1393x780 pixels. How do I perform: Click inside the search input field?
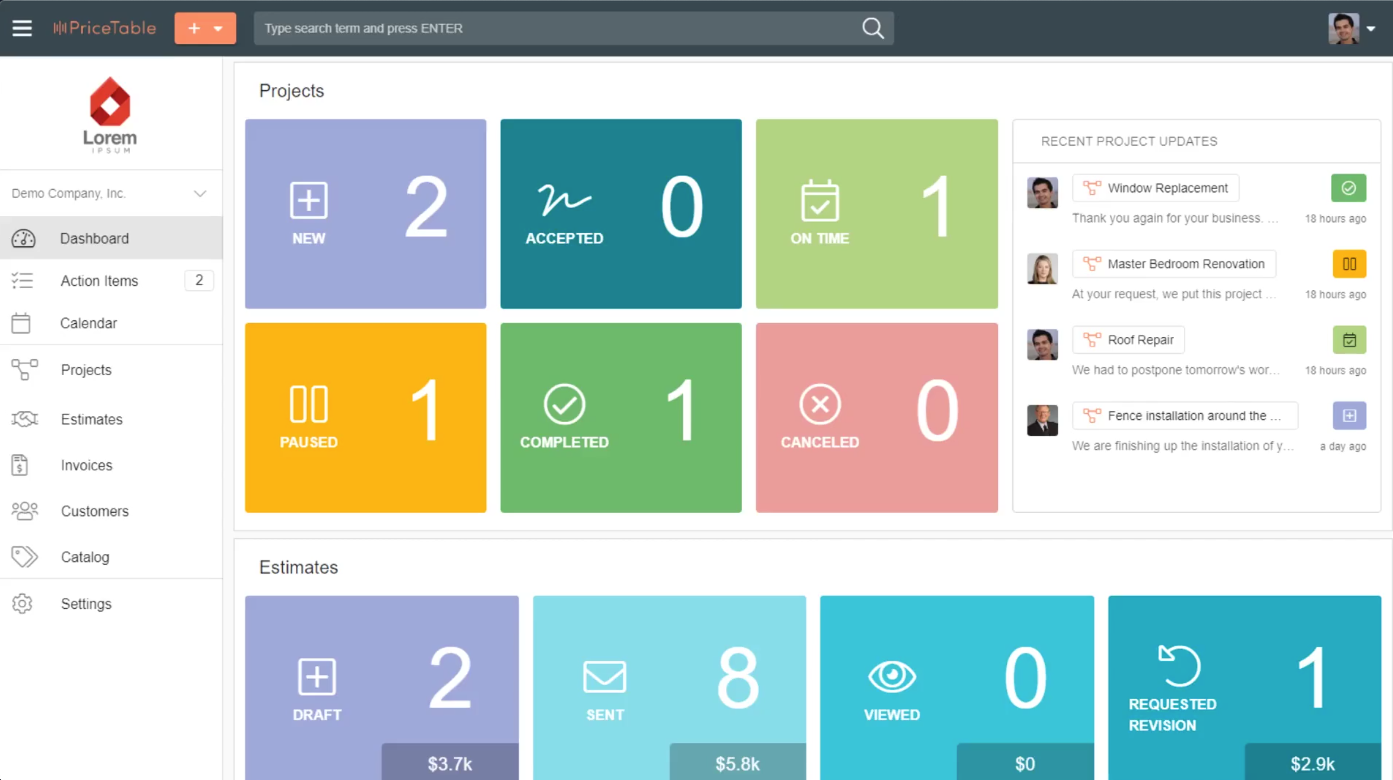550,28
